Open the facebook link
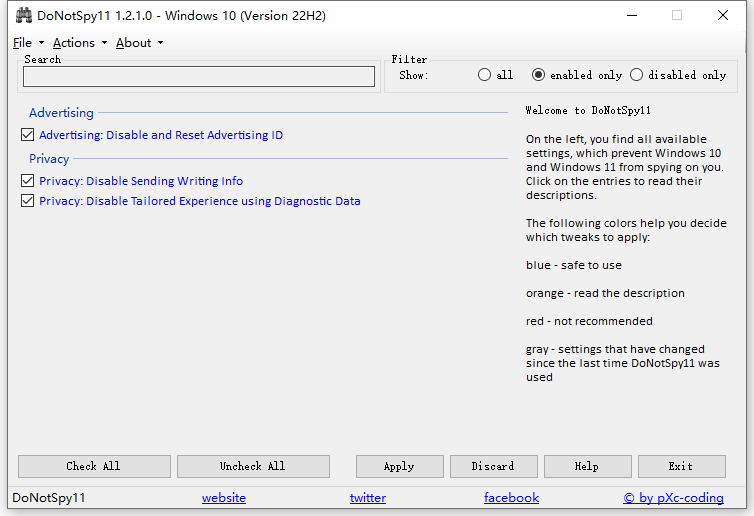754x516 pixels. click(511, 498)
